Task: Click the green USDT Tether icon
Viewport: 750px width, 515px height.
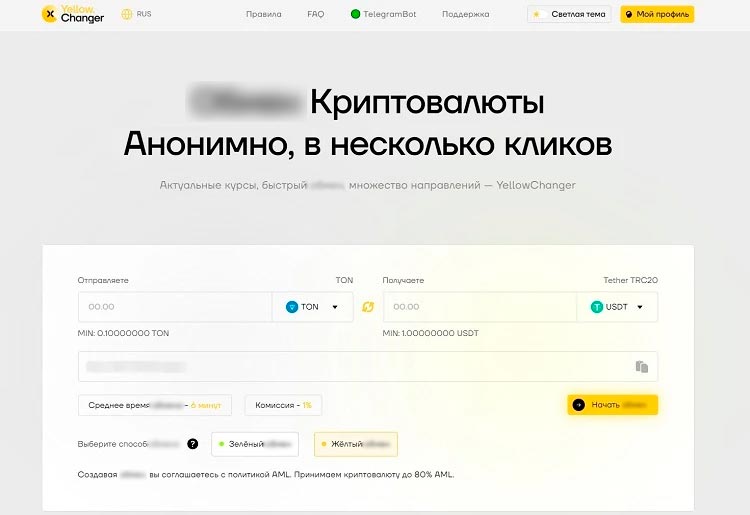Action: (597, 307)
